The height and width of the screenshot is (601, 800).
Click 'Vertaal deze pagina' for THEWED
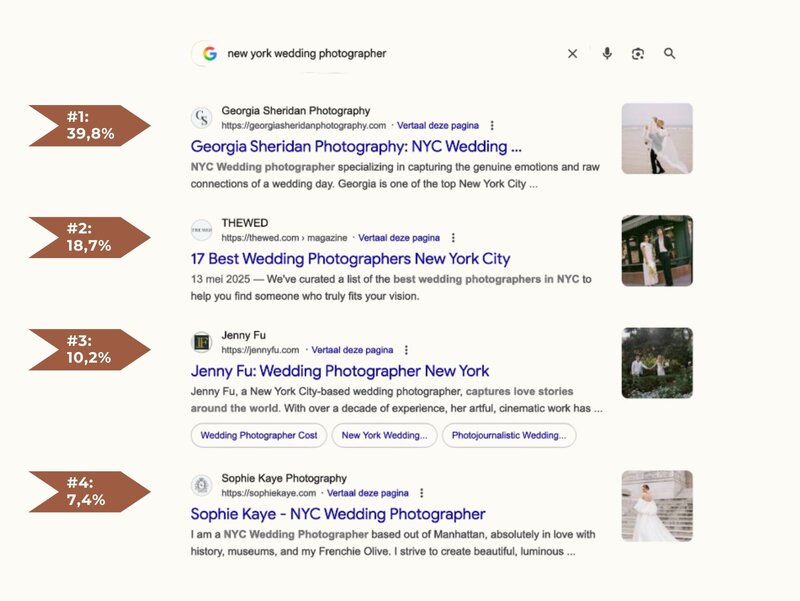tap(399, 238)
